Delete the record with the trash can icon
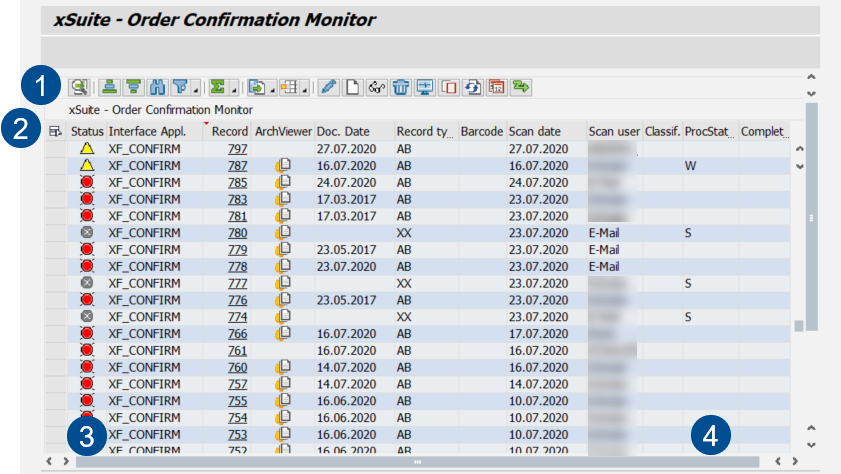The height and width of the screenshot is (474, 841). tap(401, 87)
